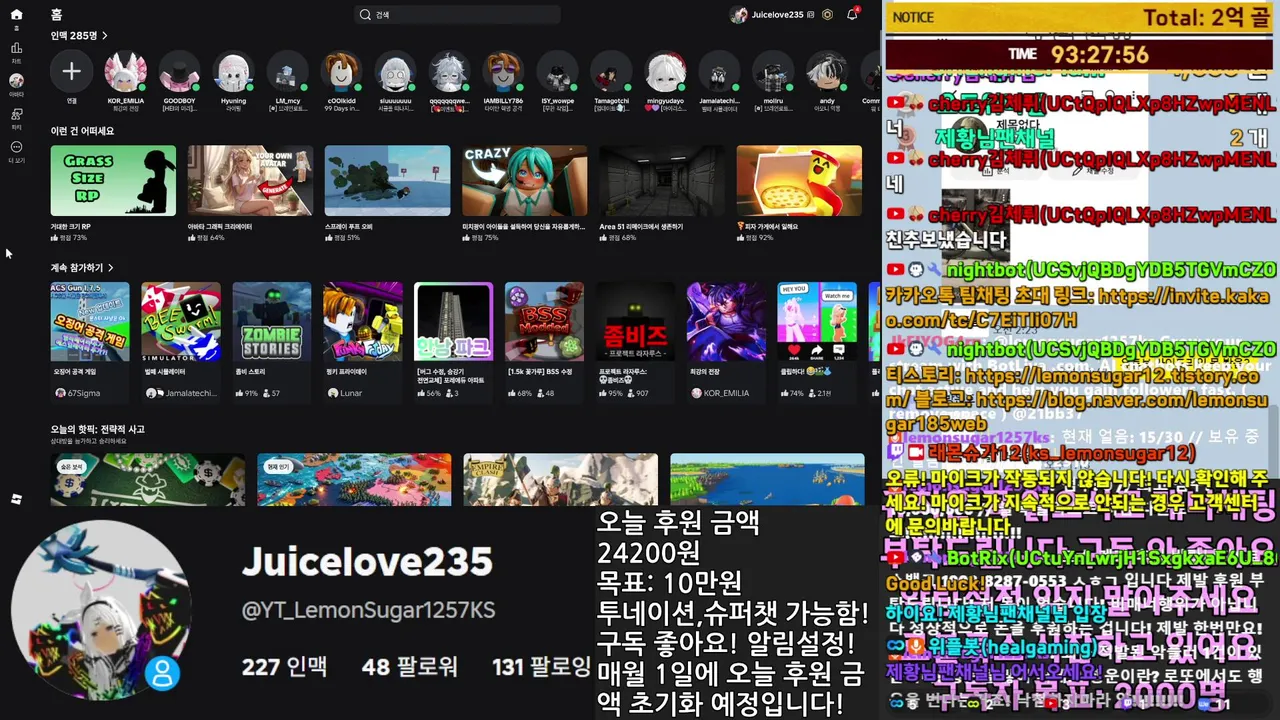Open the Party (파티) sidebar icon

pos(16,116)
